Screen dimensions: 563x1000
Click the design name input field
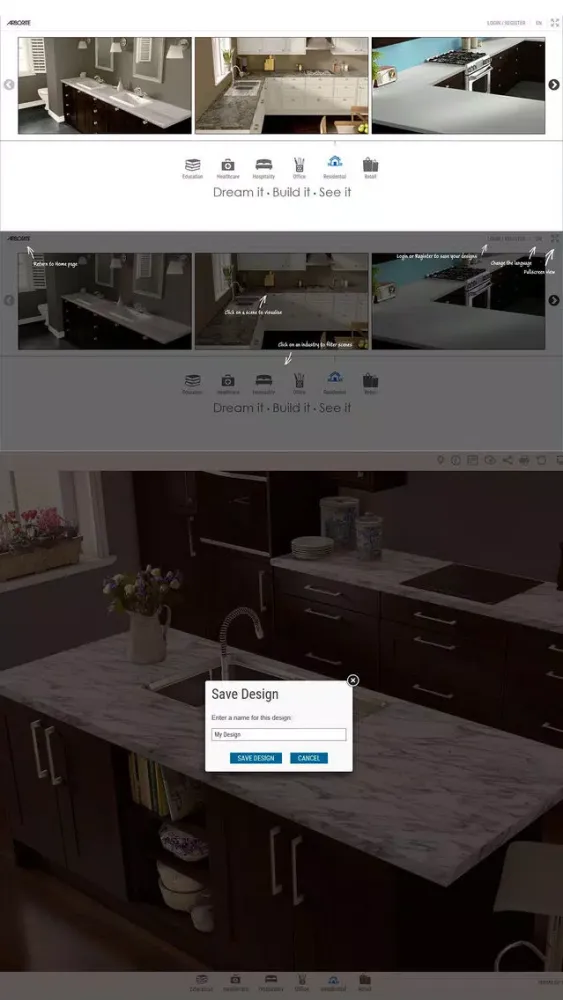pos(279,735)
